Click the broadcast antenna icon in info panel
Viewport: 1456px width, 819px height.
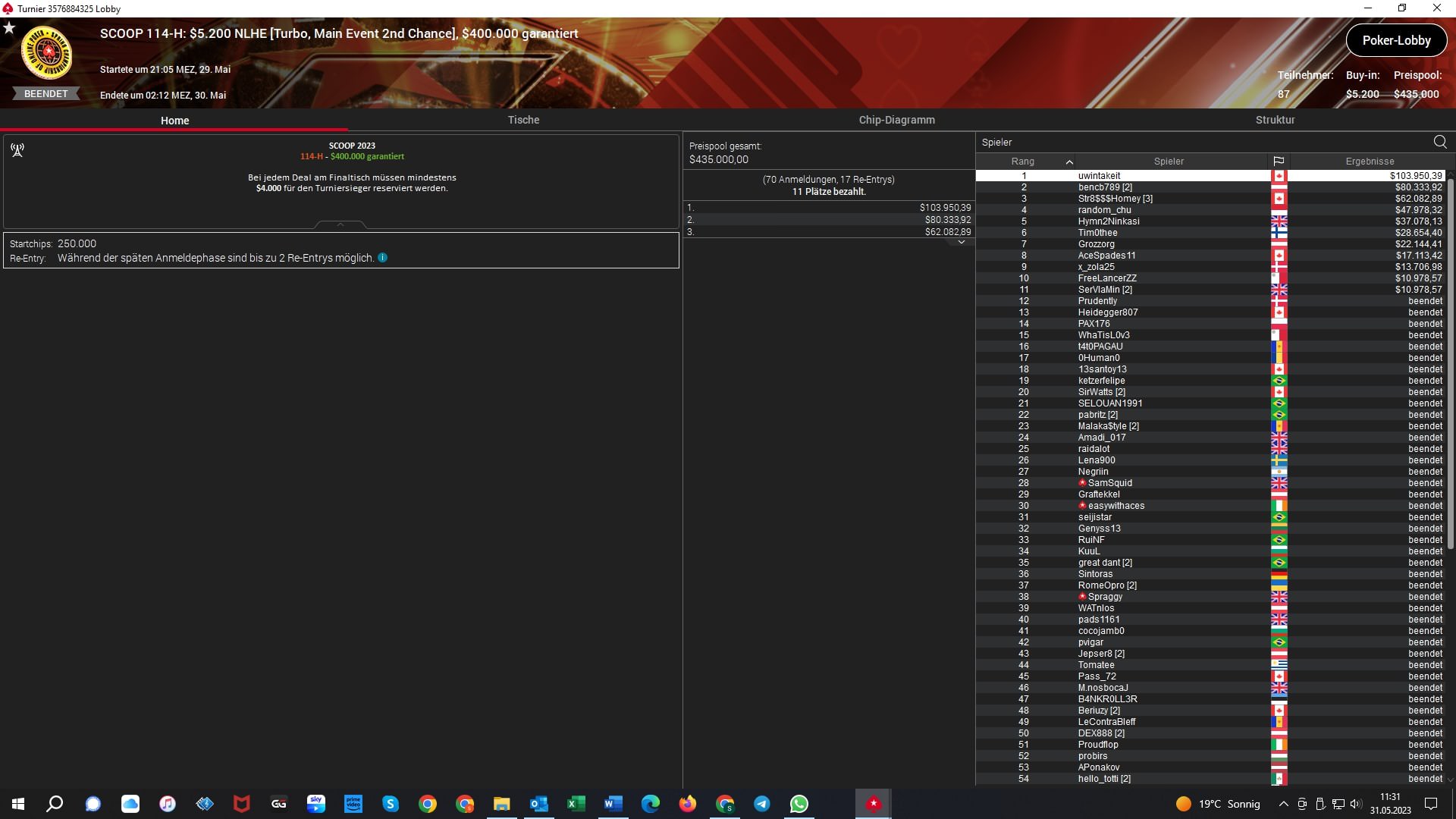coord(17,150)
